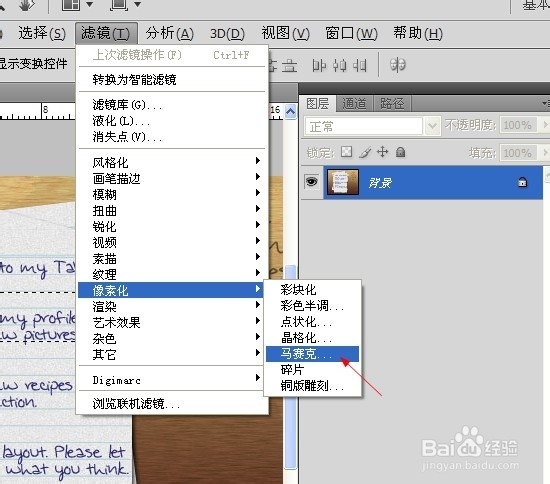The height and width of the screenshot is (484, 550).
Task: Click the canvas scrollbar up arrow
Action: pos(290,112)
